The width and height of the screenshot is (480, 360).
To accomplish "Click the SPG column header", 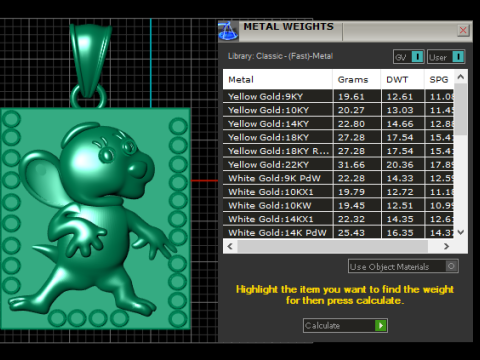I will pos(439,80).
